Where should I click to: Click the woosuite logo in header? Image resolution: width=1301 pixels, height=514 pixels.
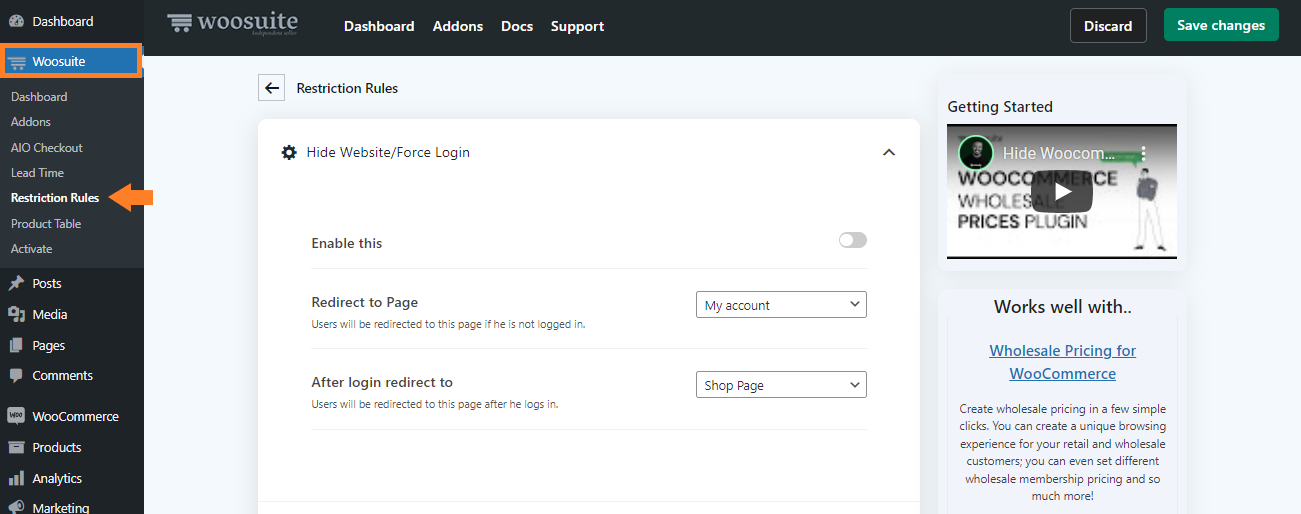(x=232, y=23)
